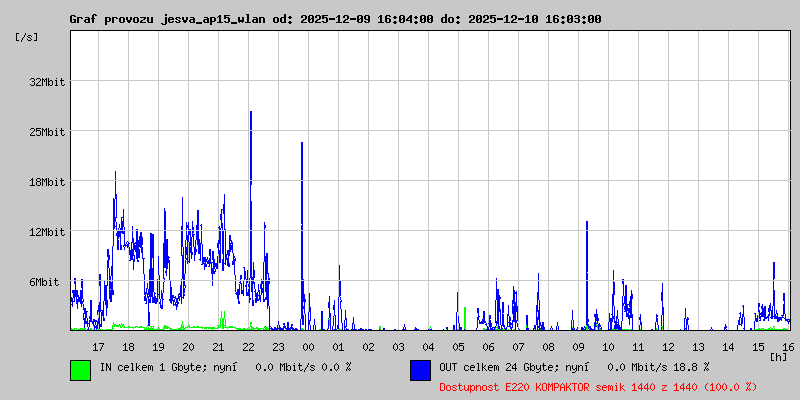Image resolution: width=800 pixels, height=400 pixels.
Task: Click hour label '21' on the x-axis
Action: click(218, 347)
